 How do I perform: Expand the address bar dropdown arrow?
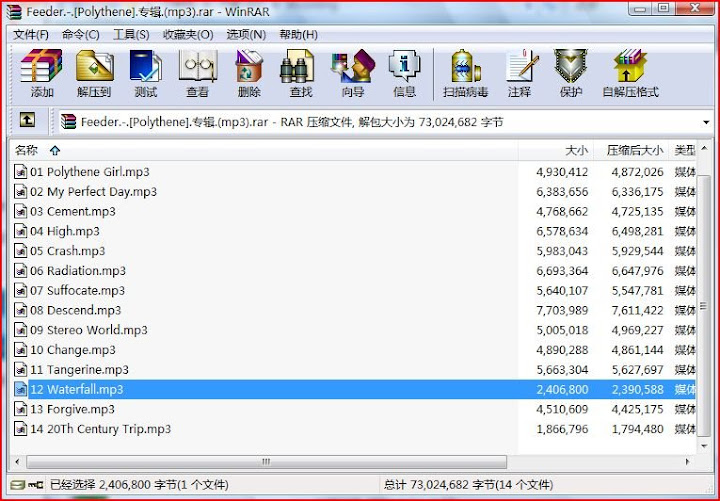pos(706,122)
